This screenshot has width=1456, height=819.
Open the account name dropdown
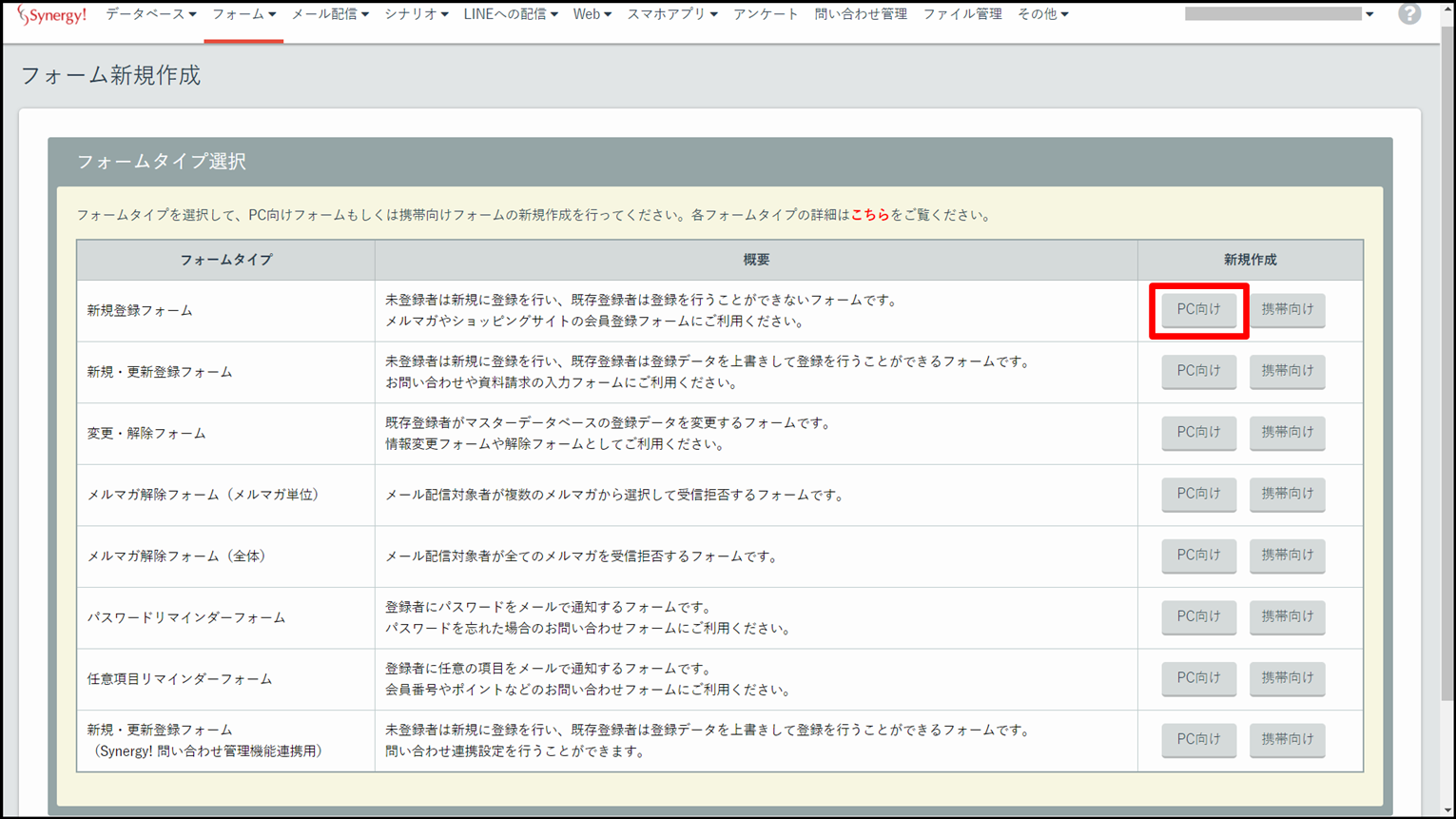pyautogui.click(x=1278, y=14)
